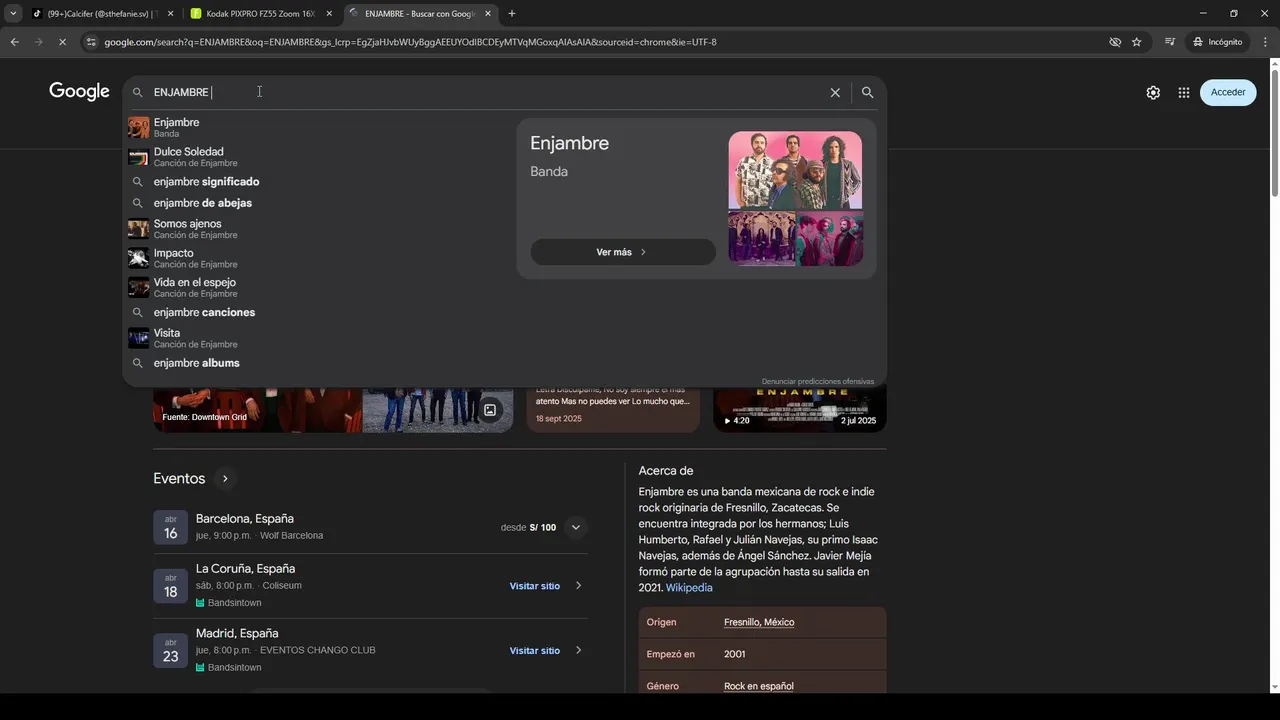Click the abr 16 date badge

170,527
